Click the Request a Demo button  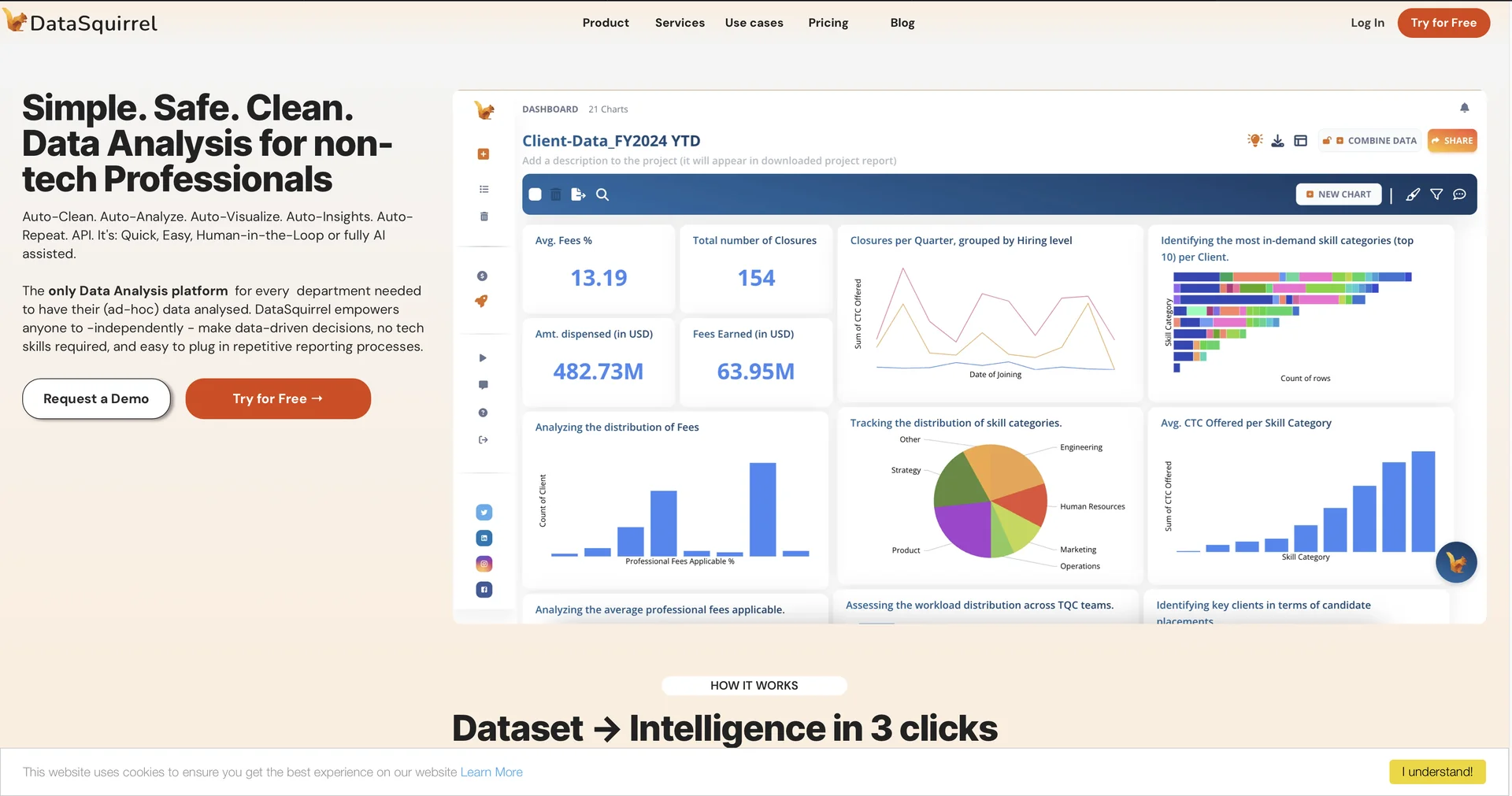click(96, 398)
